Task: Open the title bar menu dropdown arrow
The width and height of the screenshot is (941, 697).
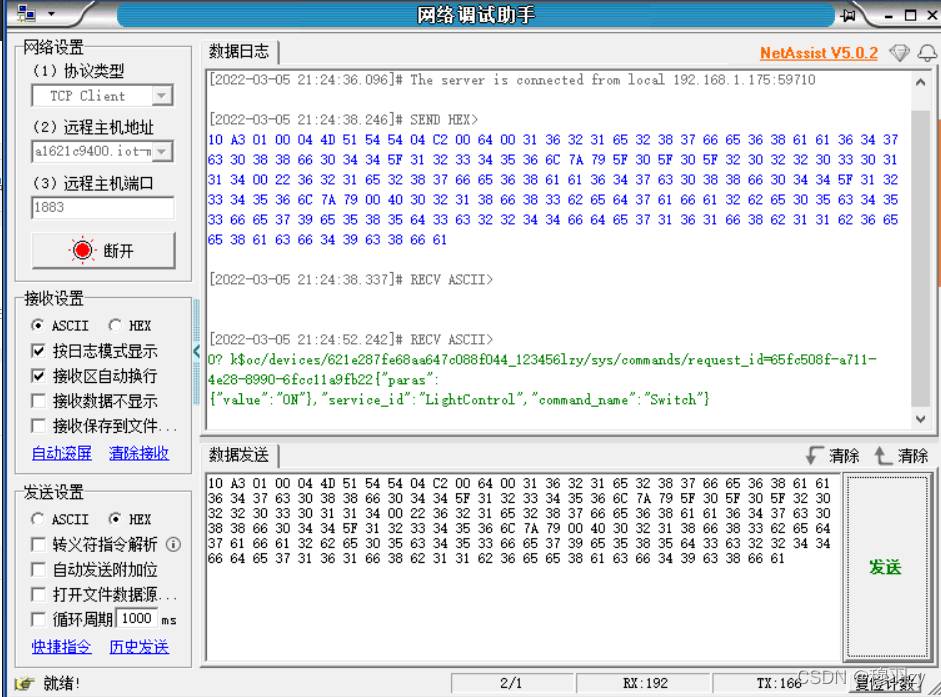Action: 52,13
